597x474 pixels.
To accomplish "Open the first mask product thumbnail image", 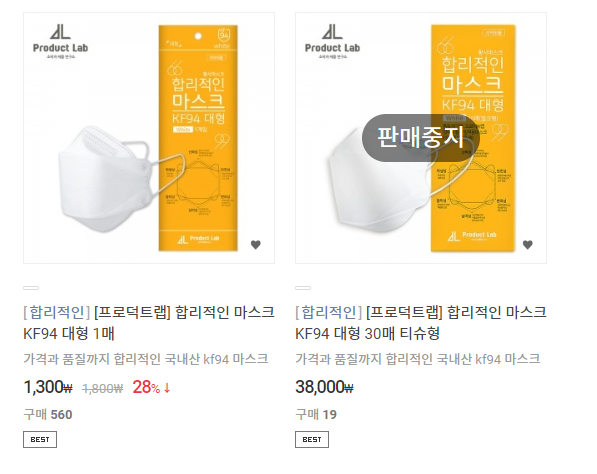I will 149,138.
